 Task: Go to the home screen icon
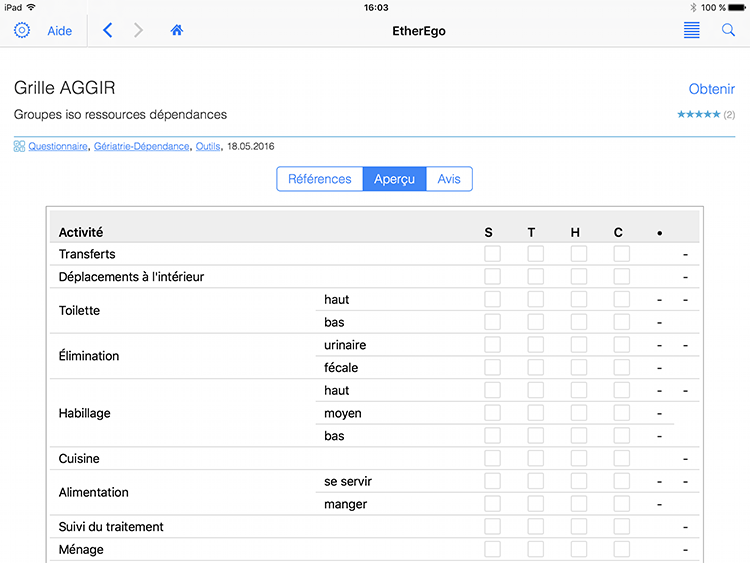tap(177, 31)
